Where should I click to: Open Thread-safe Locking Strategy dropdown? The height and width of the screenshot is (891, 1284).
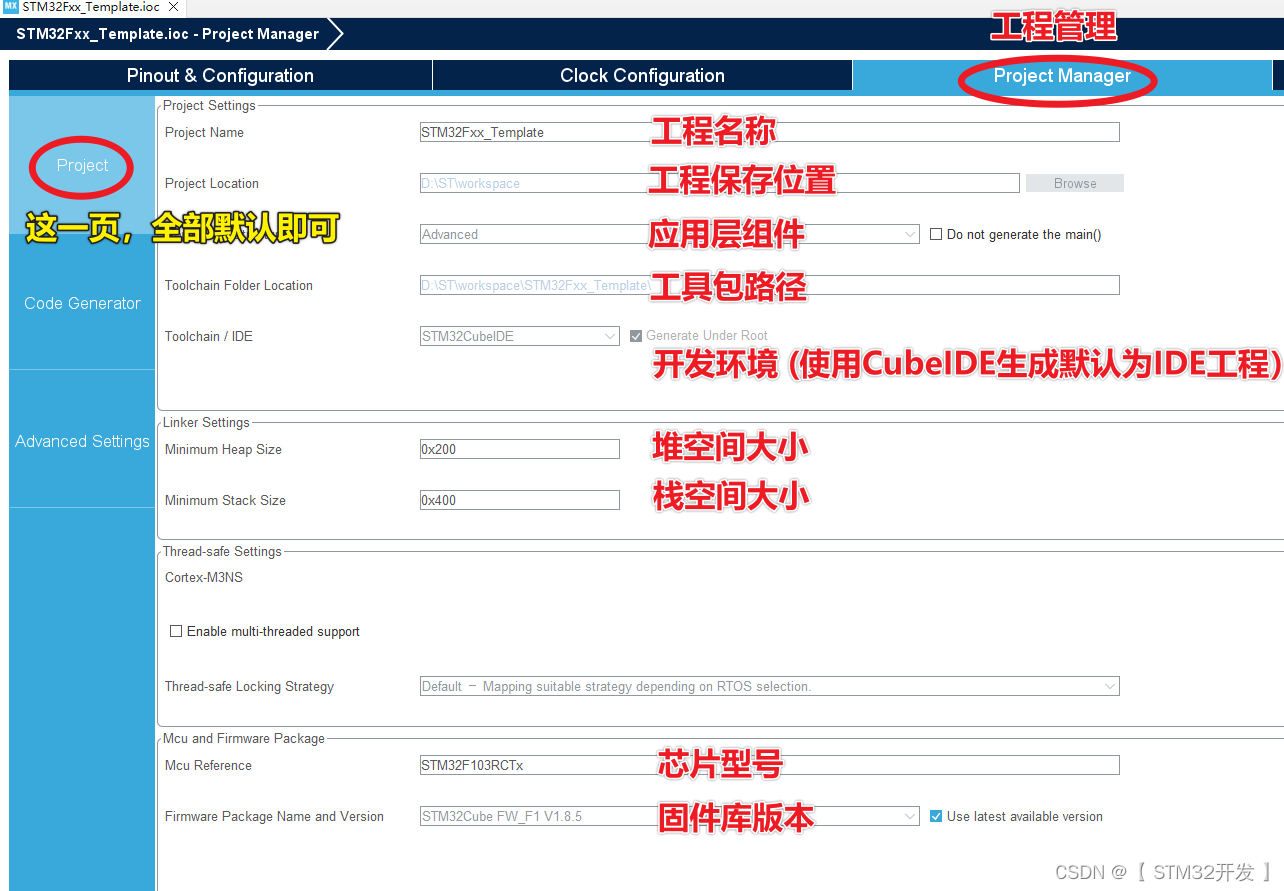769,686
